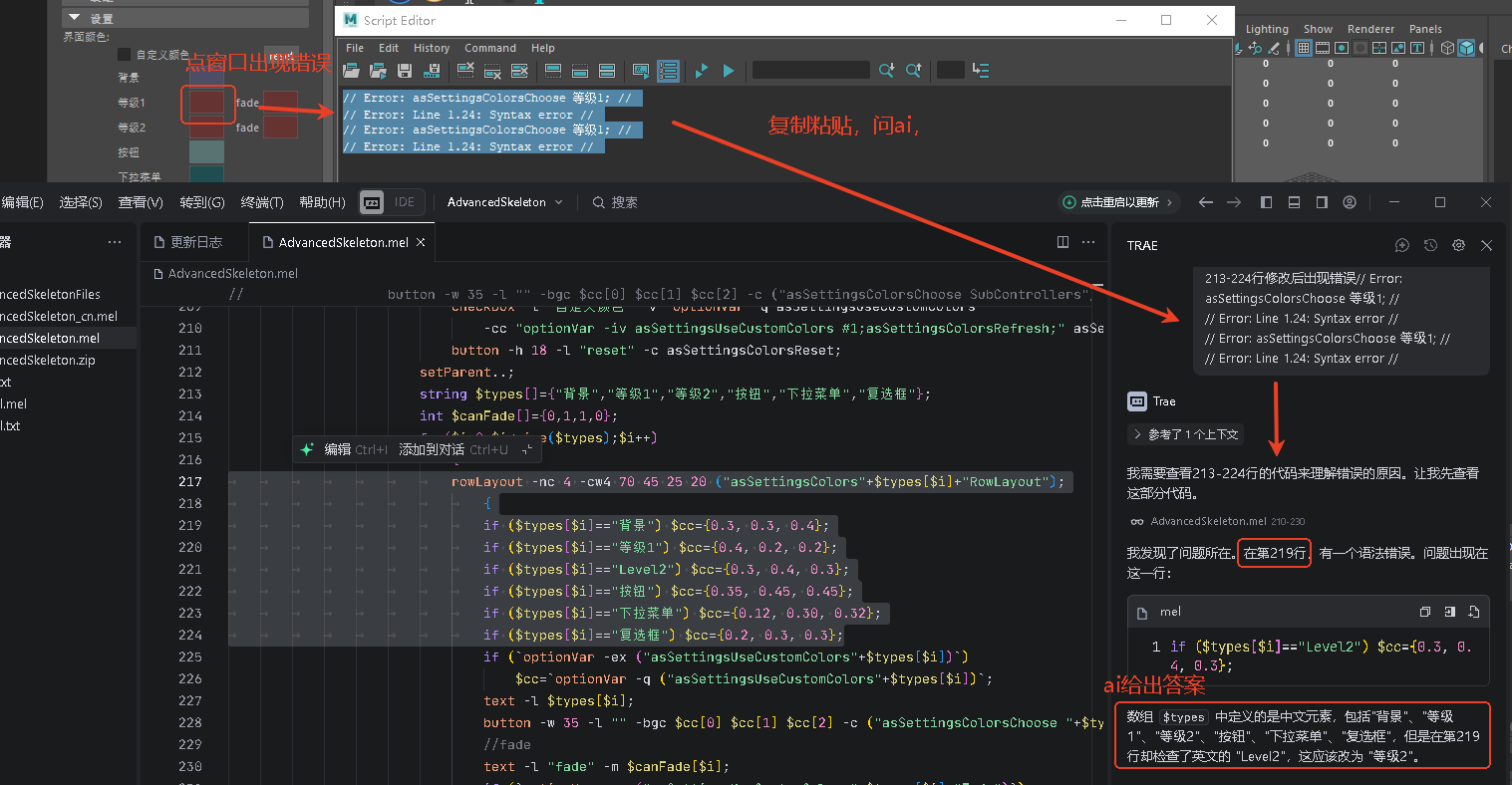The height and width of the screenshot is (785, 1512).
Task: Click the split editor icon
Action: pos(1062,242)
